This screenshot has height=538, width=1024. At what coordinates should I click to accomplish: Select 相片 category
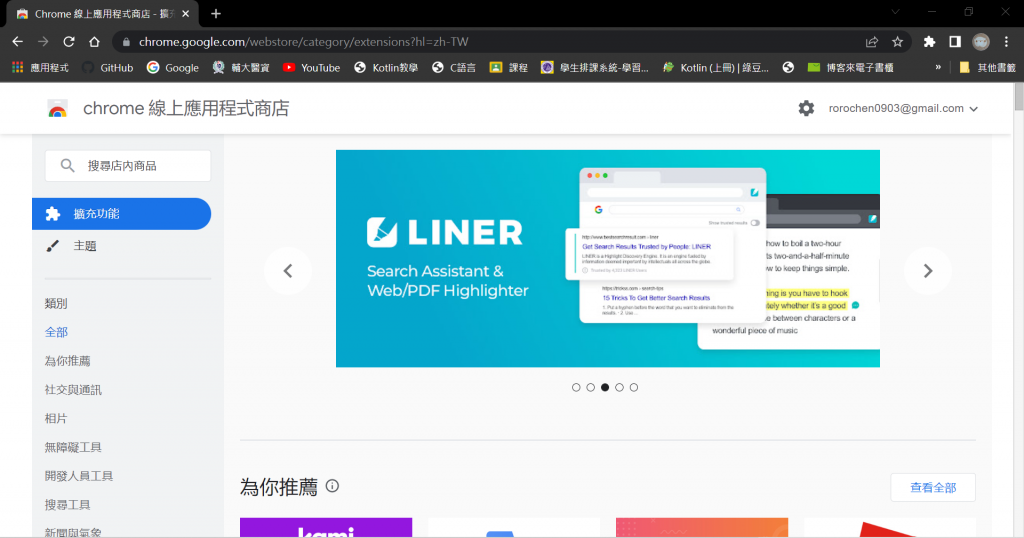coord(56,419)
